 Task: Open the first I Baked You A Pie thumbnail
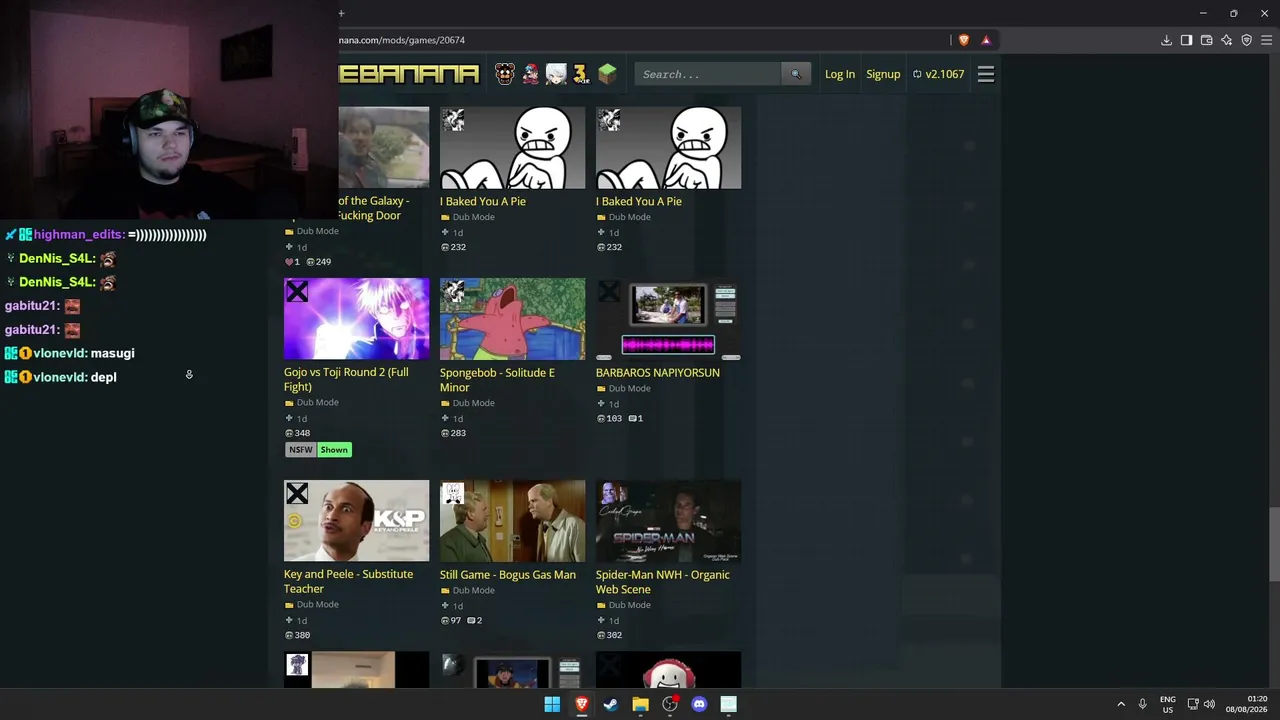coord(513,148)
